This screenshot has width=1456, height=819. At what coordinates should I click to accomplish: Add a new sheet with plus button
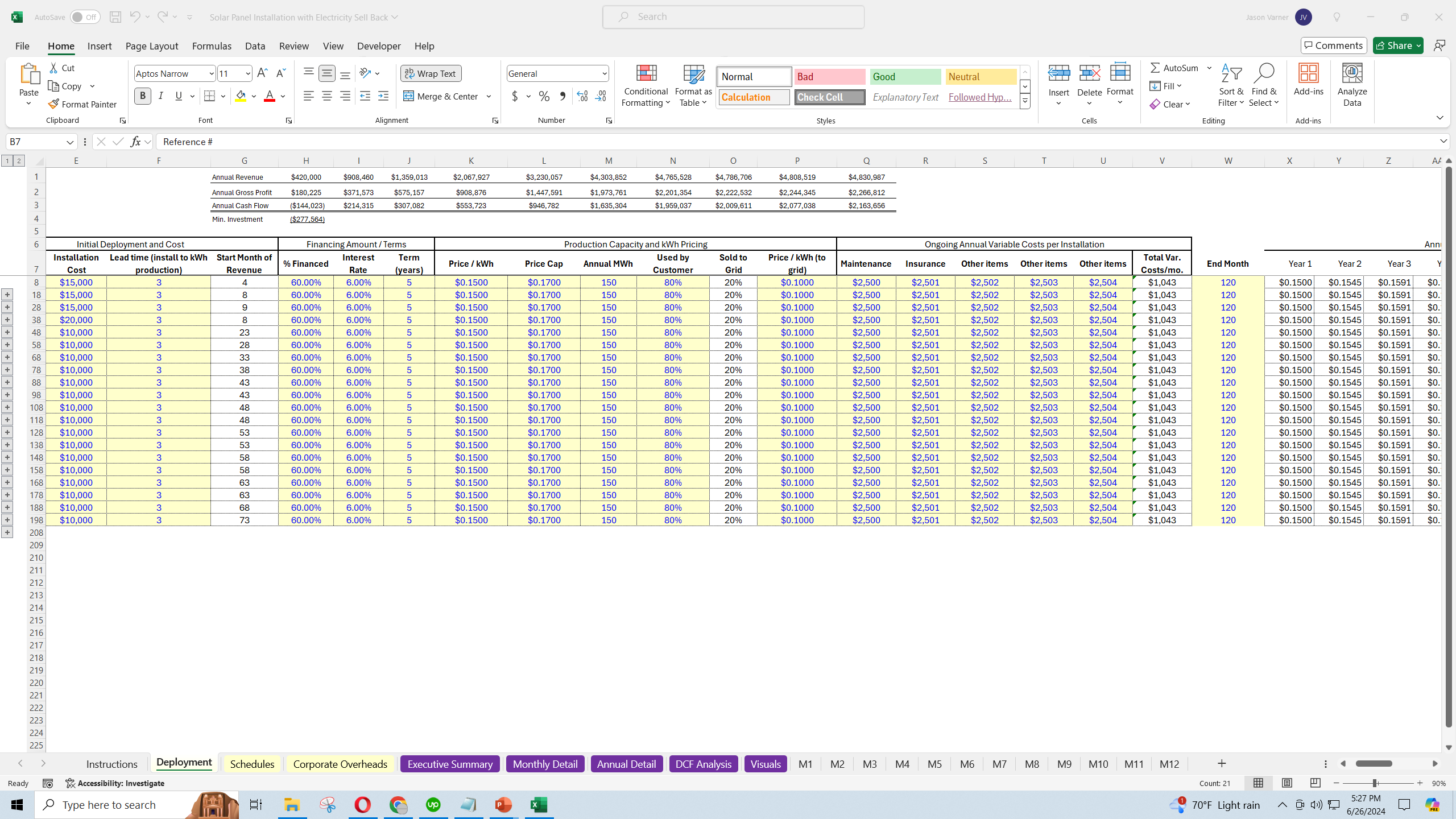(x=1222, y=763)
